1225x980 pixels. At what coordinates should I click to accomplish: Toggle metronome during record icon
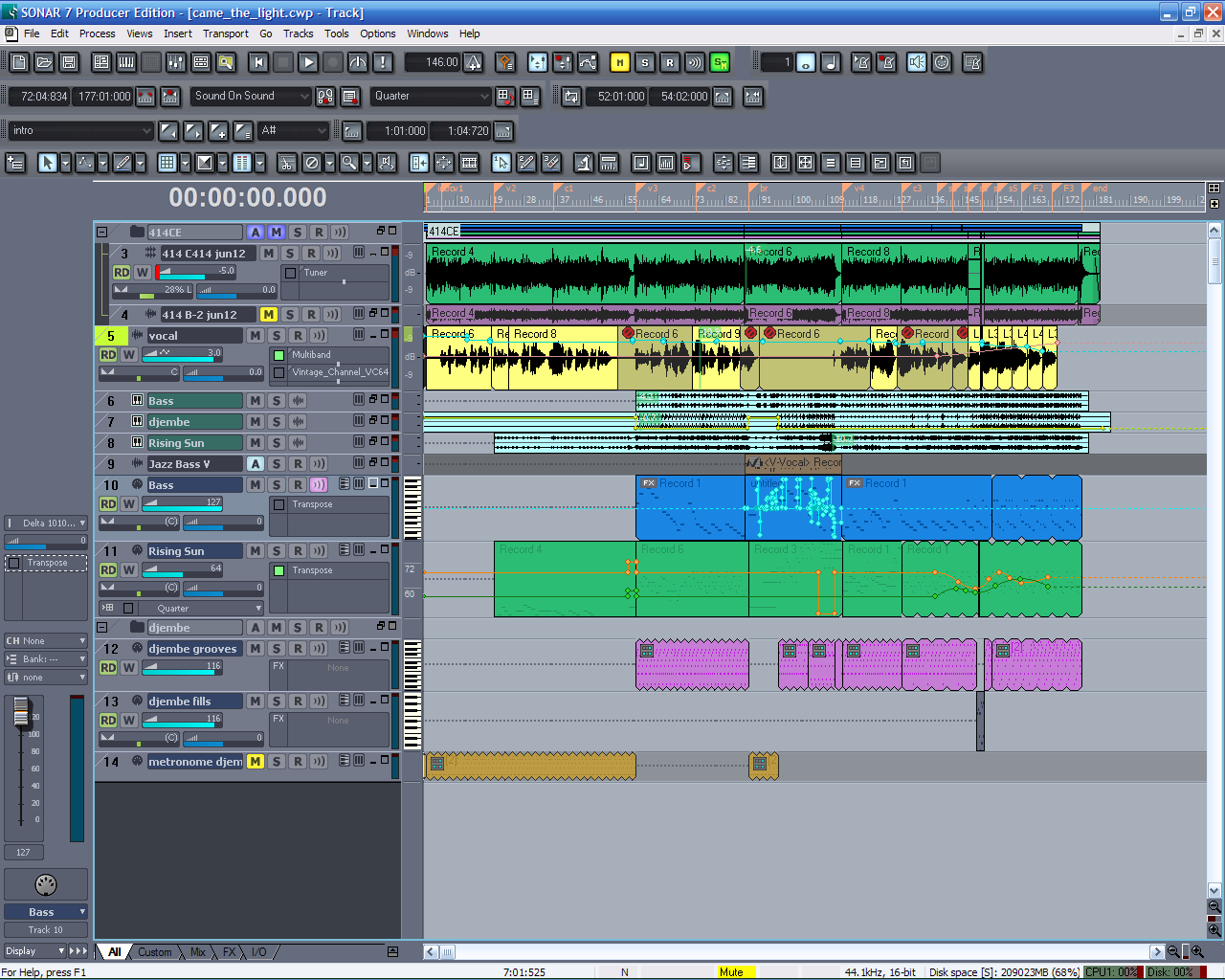(886, 62)
